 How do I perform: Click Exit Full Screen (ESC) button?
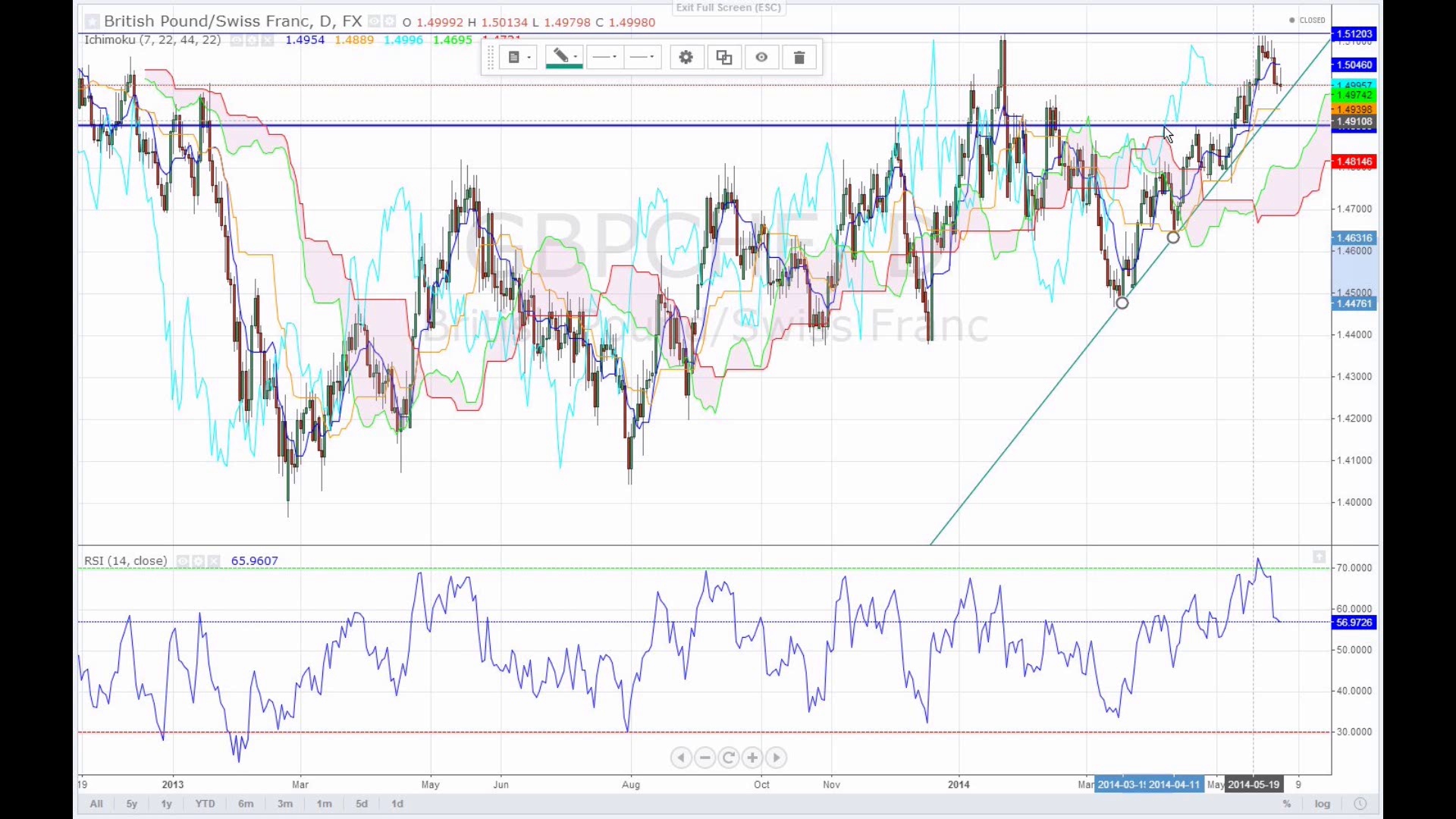pyautogui.click(x=728, y=8)
